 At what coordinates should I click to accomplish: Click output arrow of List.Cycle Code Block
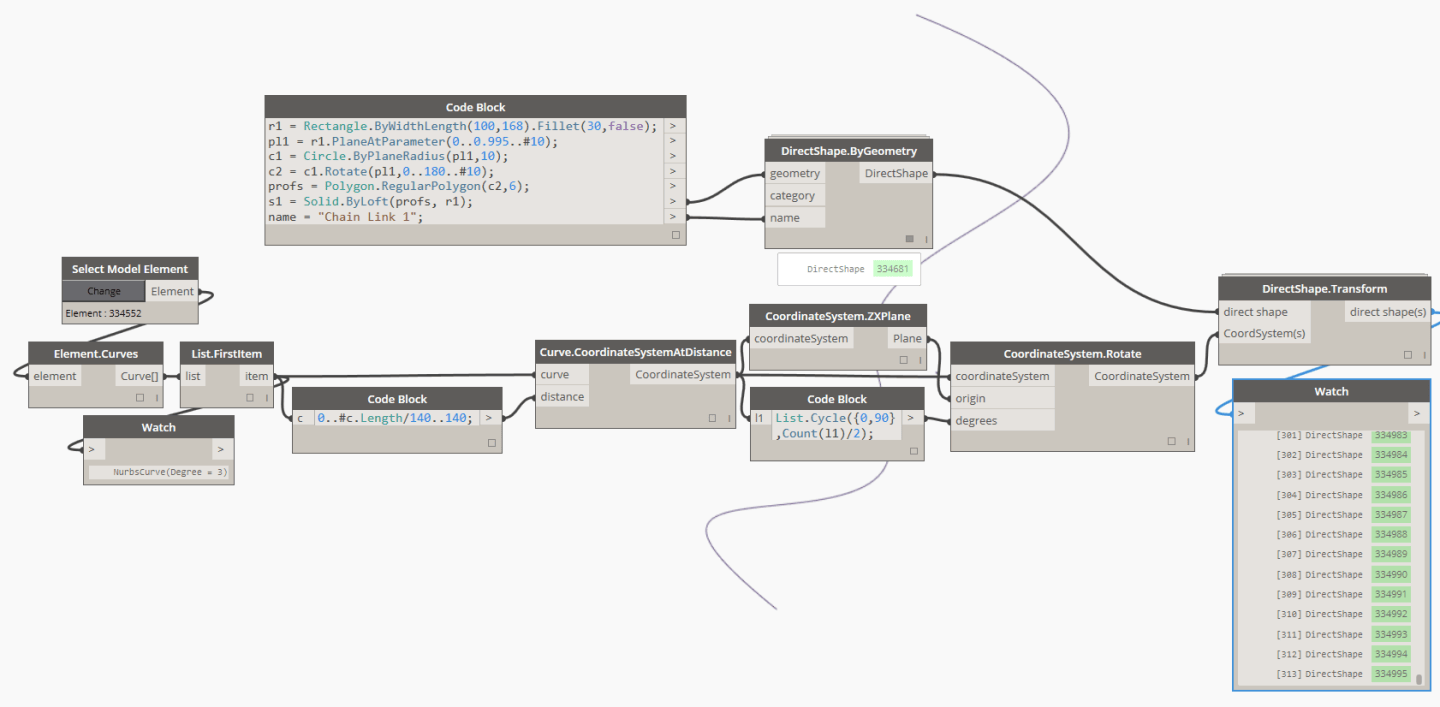(912, 418)
